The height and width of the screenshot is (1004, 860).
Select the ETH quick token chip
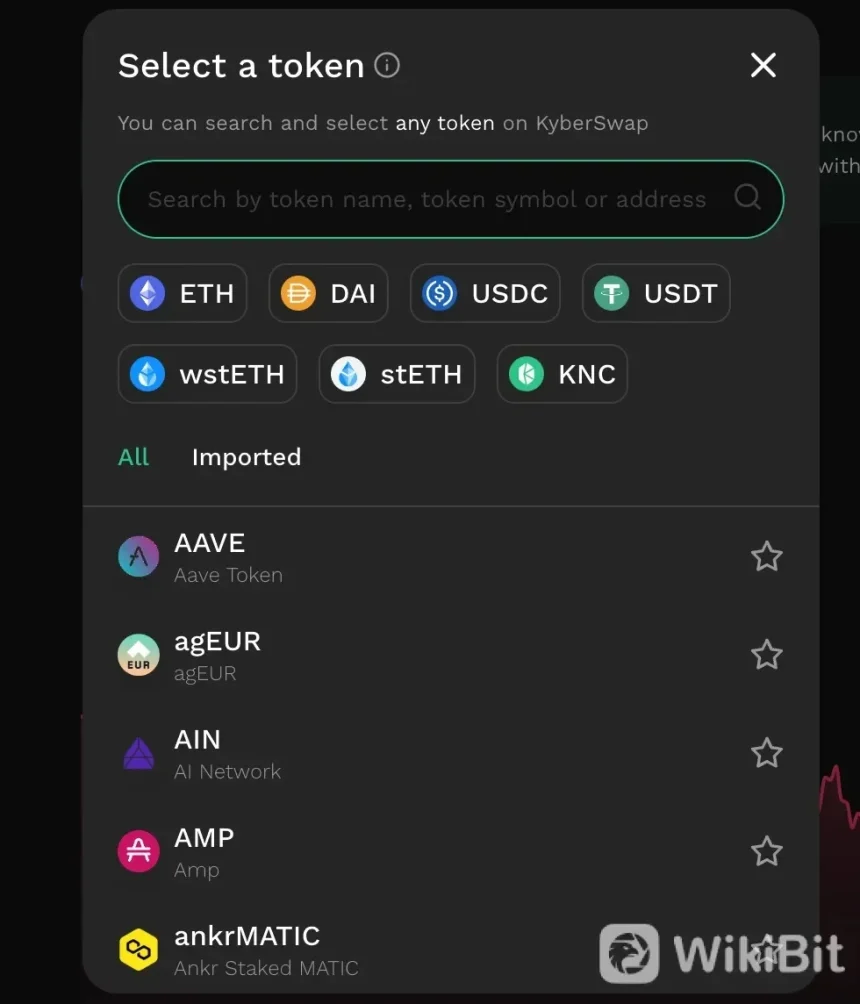point(182,293)
